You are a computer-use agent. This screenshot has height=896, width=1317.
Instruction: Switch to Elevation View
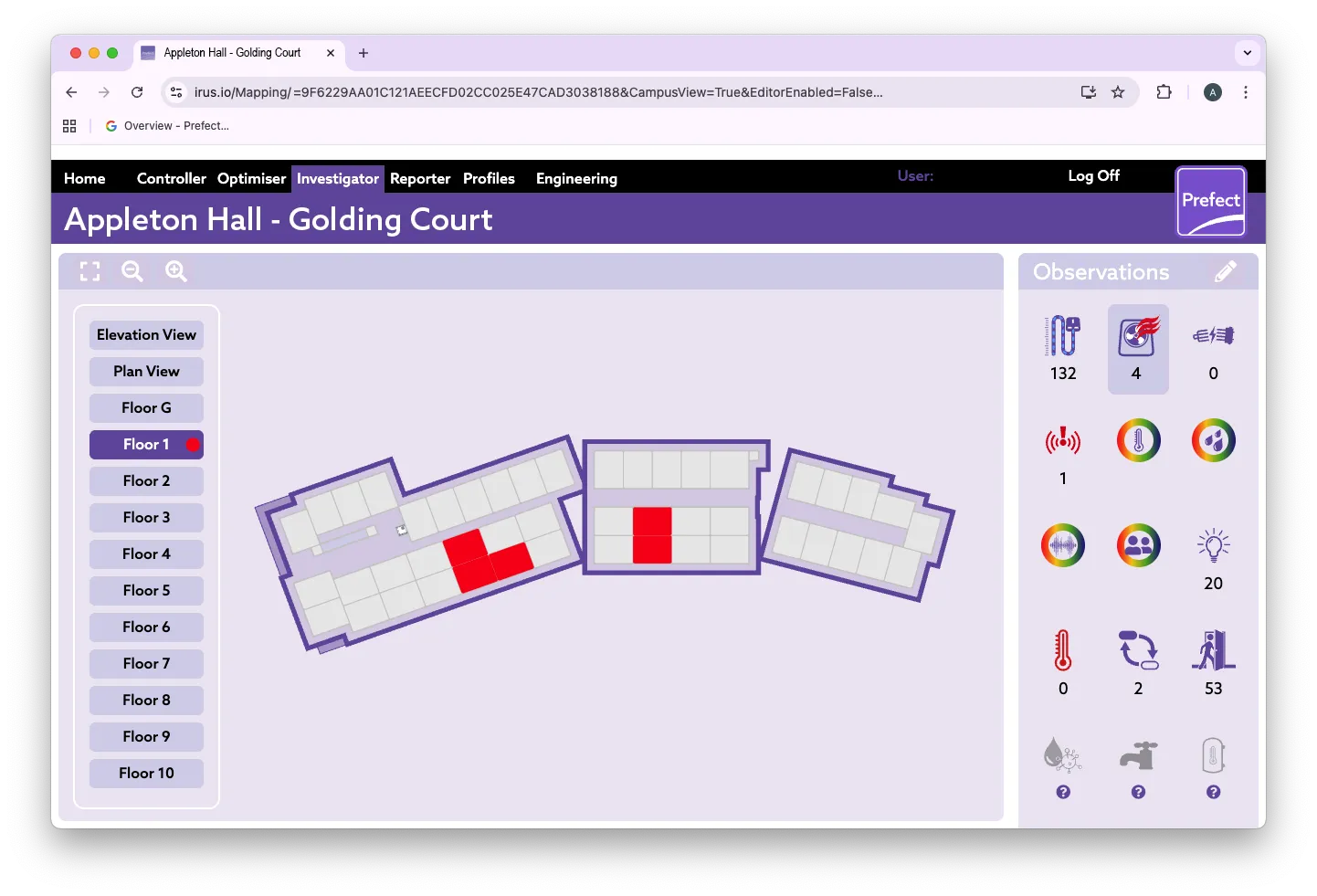click(146, 335)
